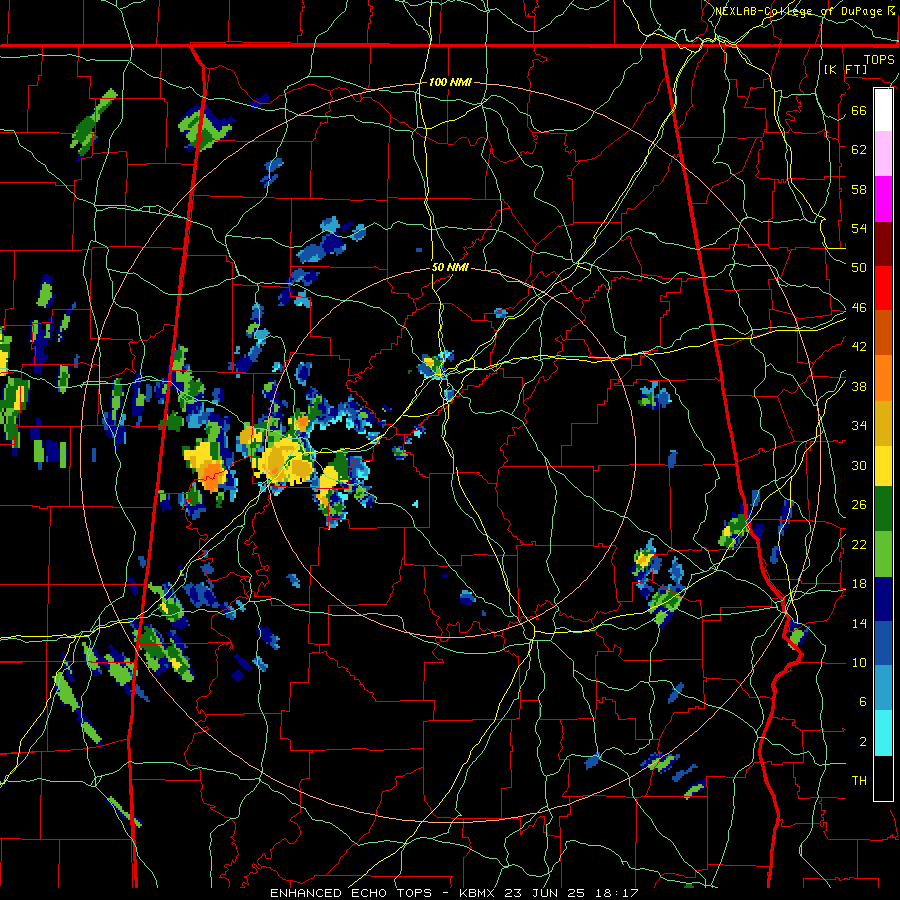The width and height of the screenshot is (900, 900).
Task: Click the "22" legend value
Action: [859, 544]
